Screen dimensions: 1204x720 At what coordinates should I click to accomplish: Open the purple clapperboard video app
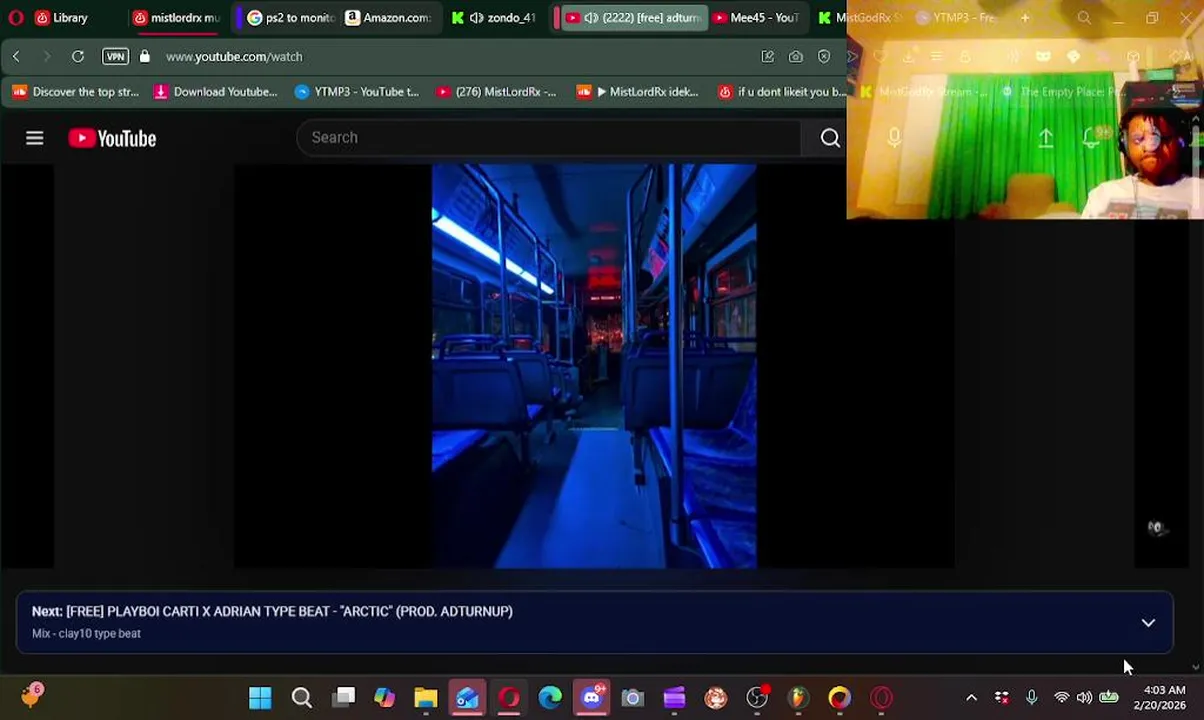[x=674, y=698]
